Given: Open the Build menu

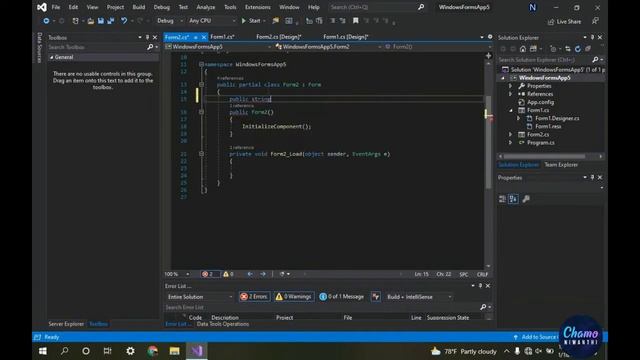Looking at the screenshot, I should 138,7.
